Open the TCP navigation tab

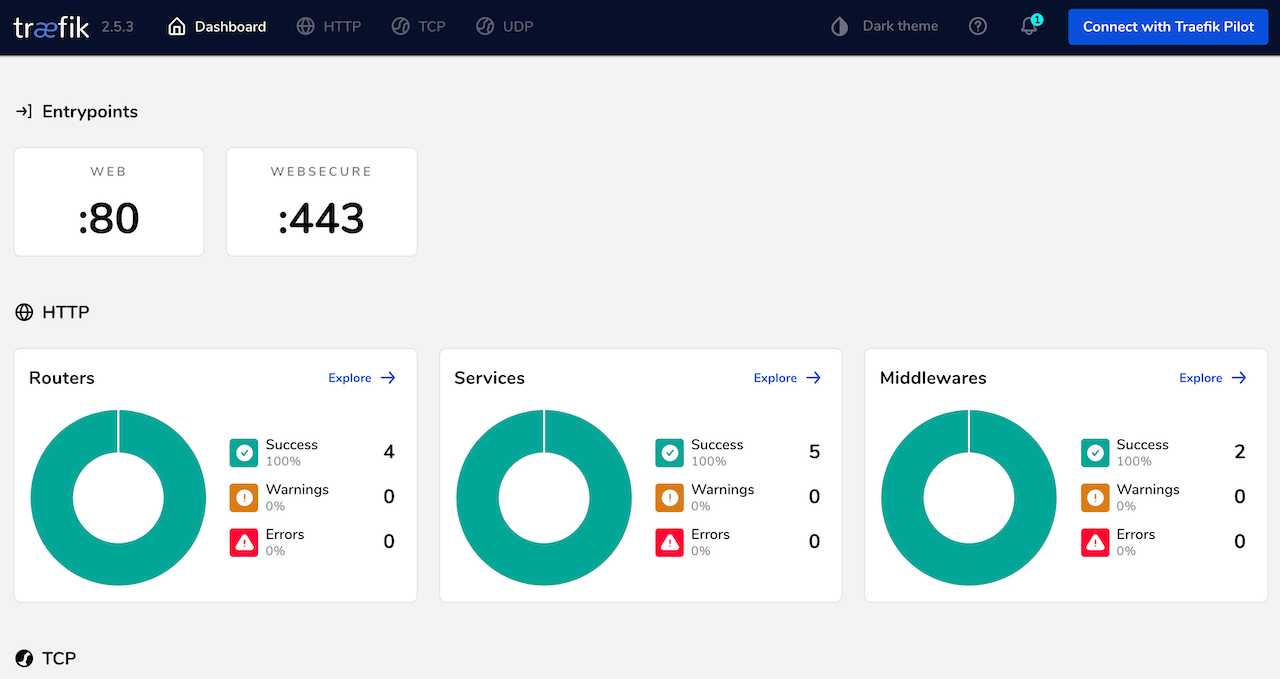tap(418, 27)
